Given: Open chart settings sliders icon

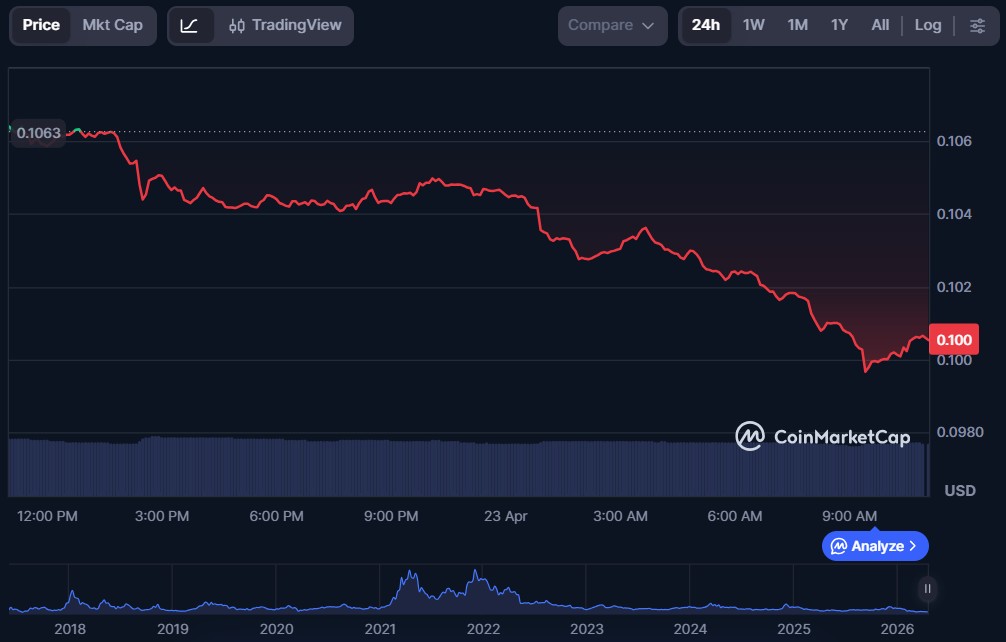Looking at the screenshot, I should (x=977, y=25).
